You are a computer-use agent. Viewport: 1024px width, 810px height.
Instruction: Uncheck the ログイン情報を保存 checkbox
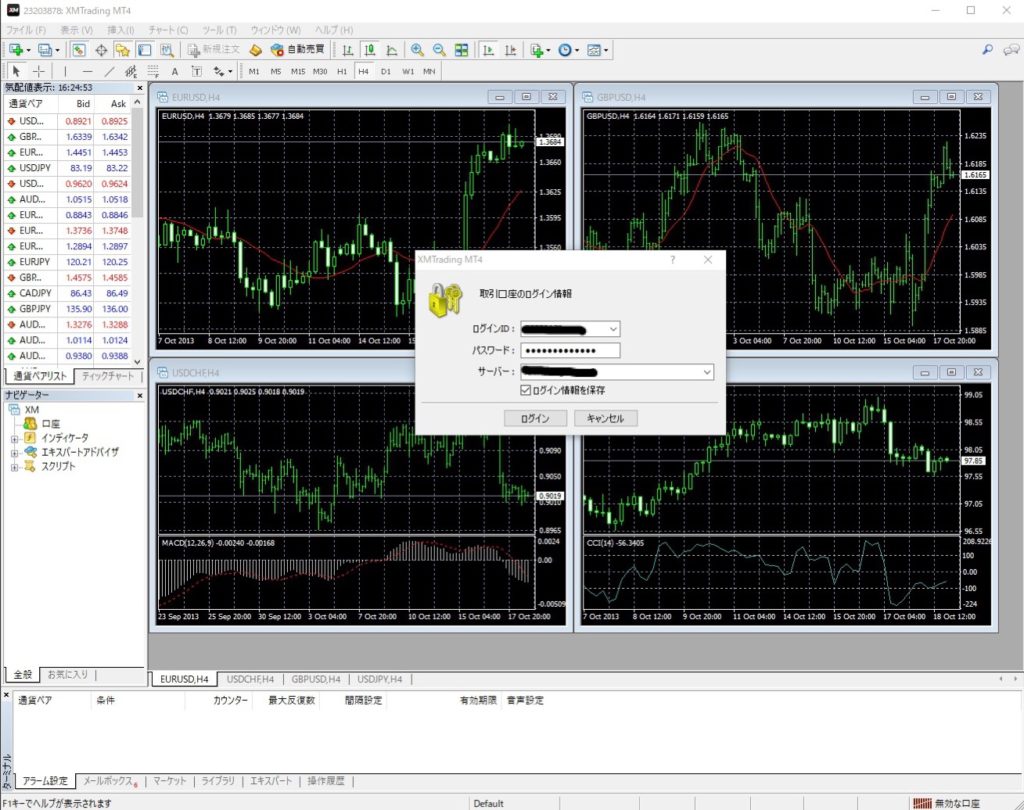pos(526,390)
